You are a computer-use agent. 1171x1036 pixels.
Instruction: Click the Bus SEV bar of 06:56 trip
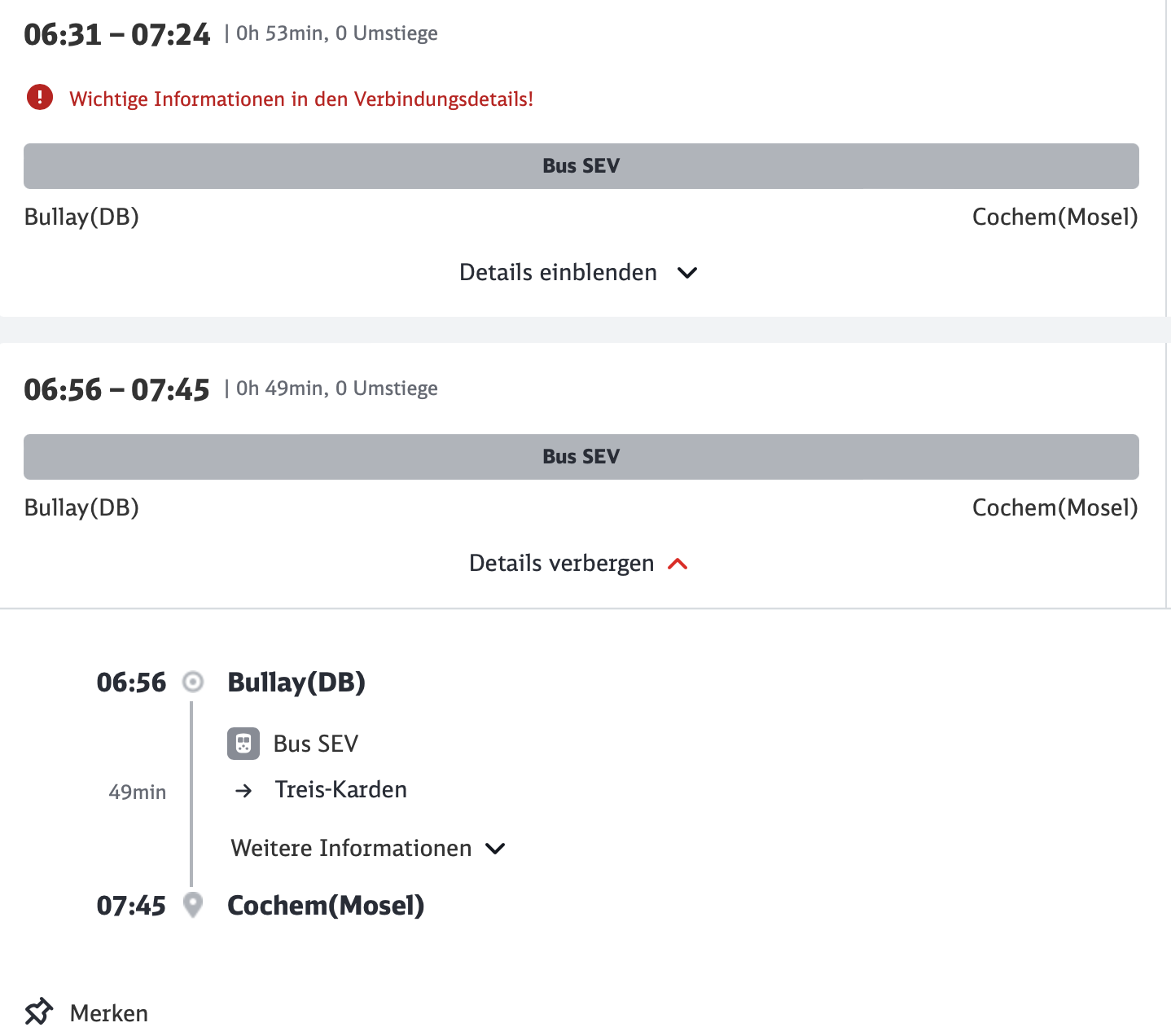(x=581, y=457)
